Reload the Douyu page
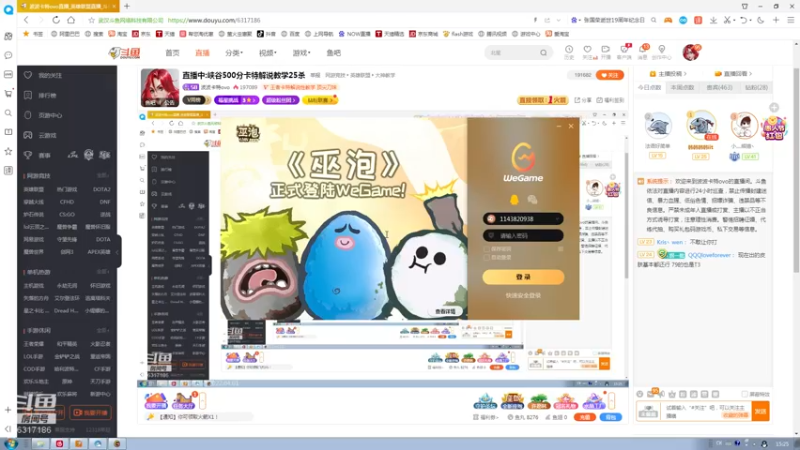Viewport: 800px width, 450px height. pyautogui.click(x=56, y=20)
